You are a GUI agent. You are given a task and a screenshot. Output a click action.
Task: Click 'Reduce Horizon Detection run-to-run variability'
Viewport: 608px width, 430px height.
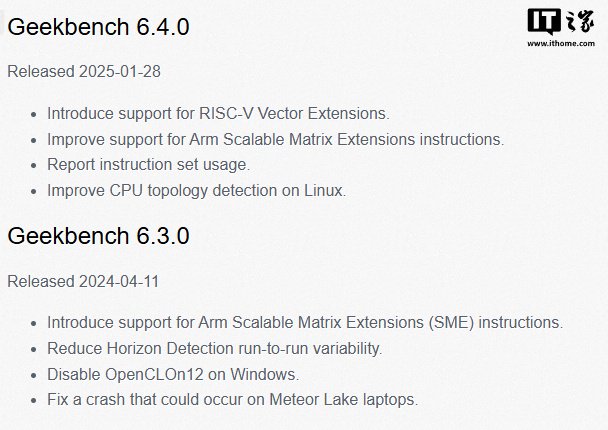coord(214,348)
